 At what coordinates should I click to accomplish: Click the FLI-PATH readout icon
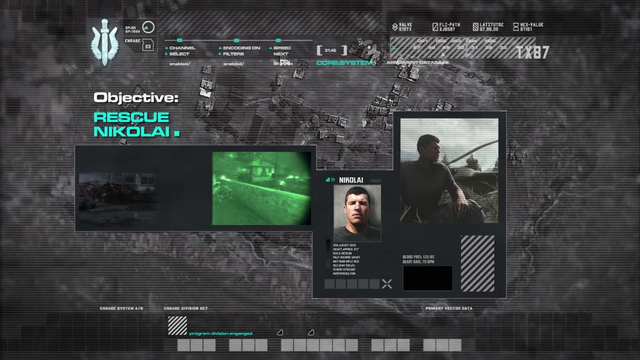pyautogui.click(x=435, y=27)
